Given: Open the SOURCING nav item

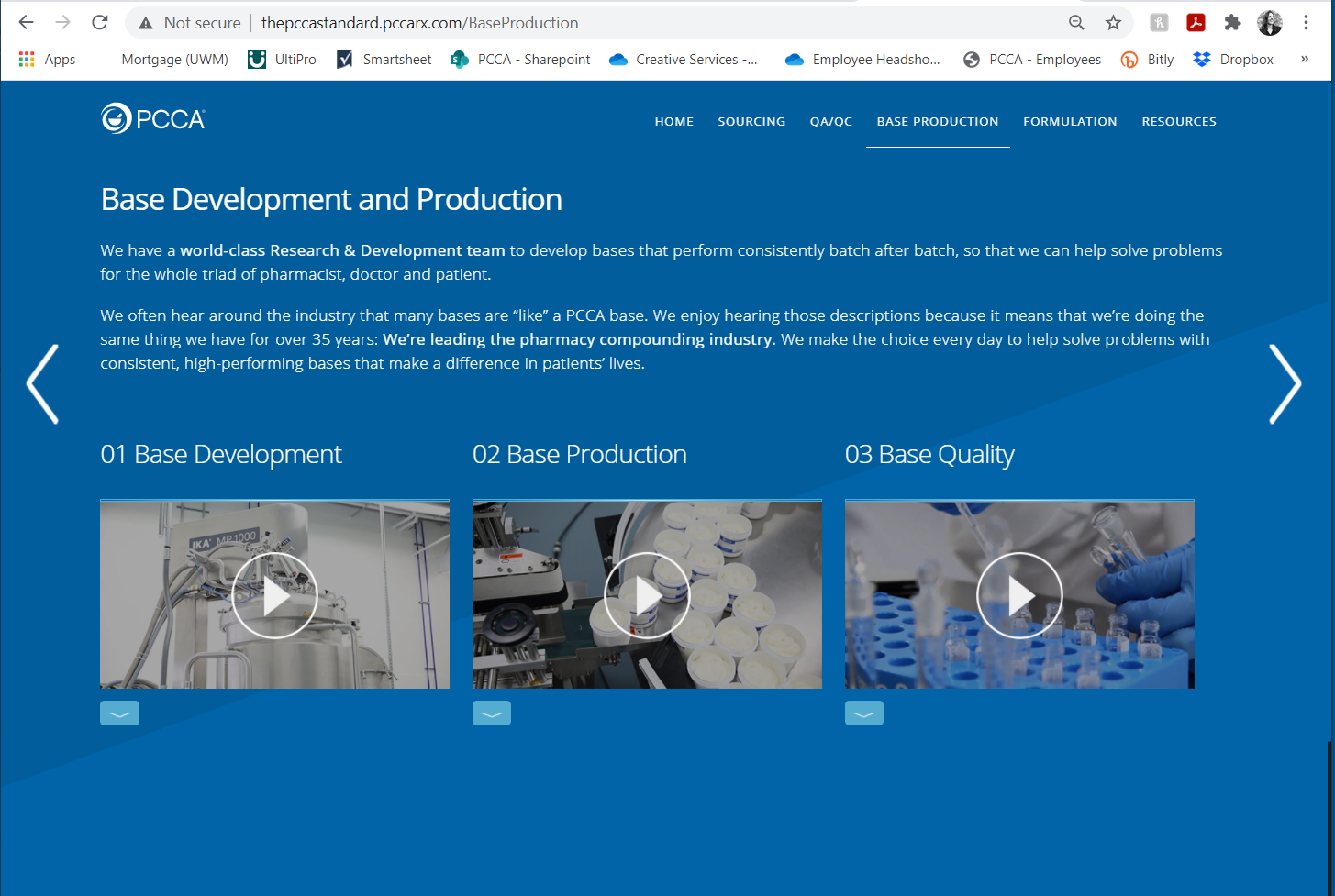Looking at the screenshot, I should (751, 121).
